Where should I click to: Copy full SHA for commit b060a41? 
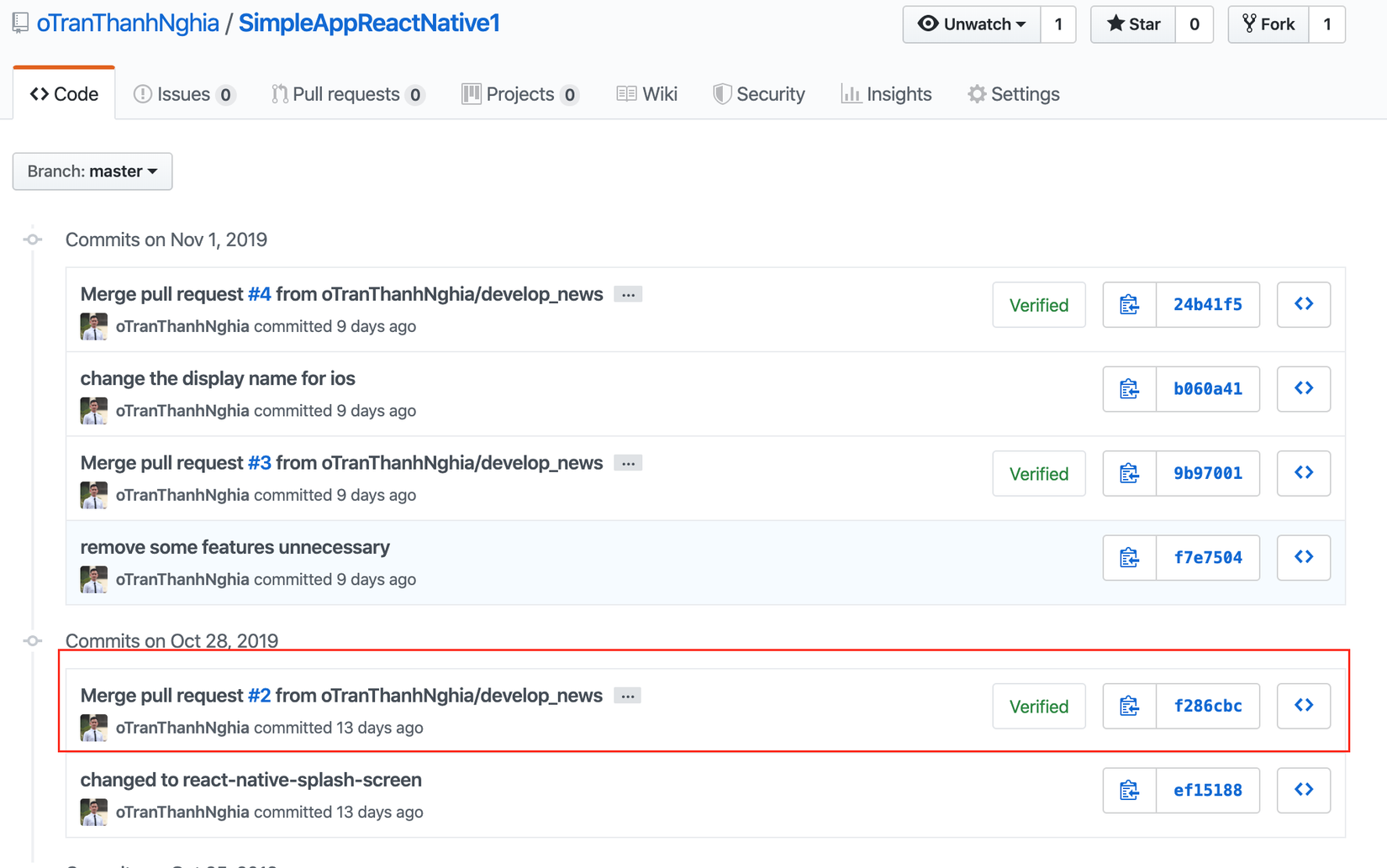click(x=1129, y=389)
